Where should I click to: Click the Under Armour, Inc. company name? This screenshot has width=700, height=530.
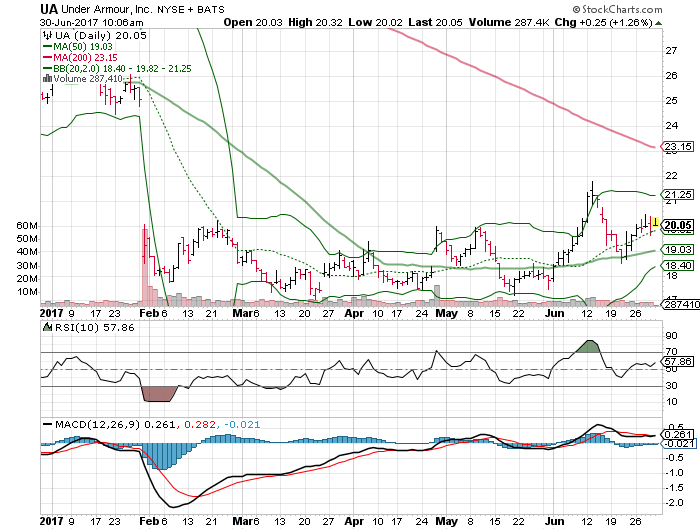pyautogui.click(x=107, y=9)
